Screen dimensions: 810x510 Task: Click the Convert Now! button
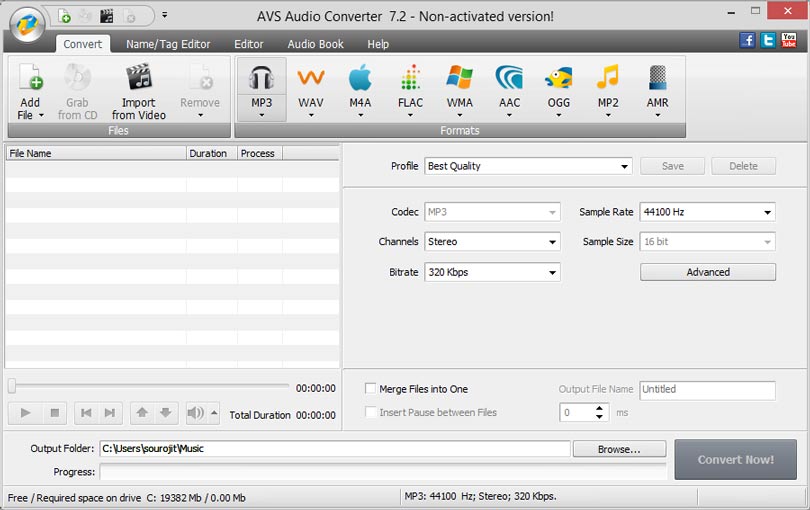click(x=736, y=459)
